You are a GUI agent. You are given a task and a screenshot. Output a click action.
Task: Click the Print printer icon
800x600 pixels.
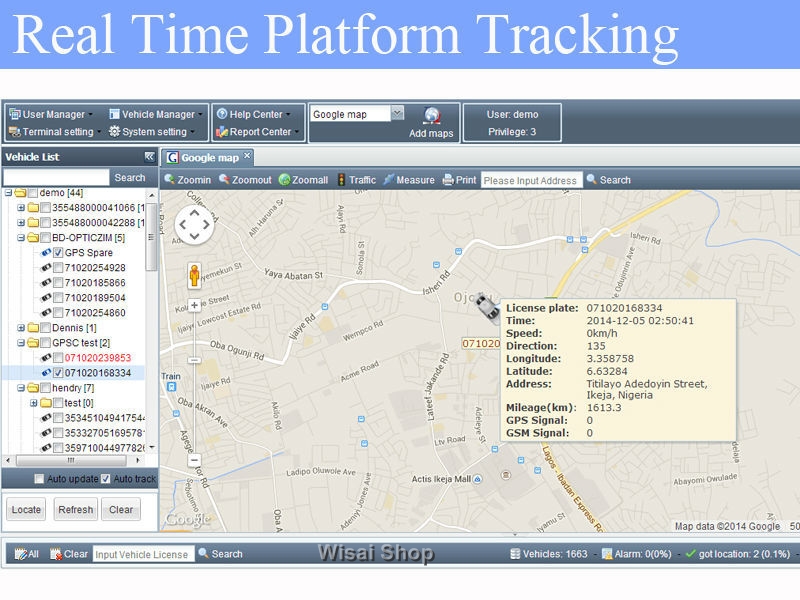(448, 180)
